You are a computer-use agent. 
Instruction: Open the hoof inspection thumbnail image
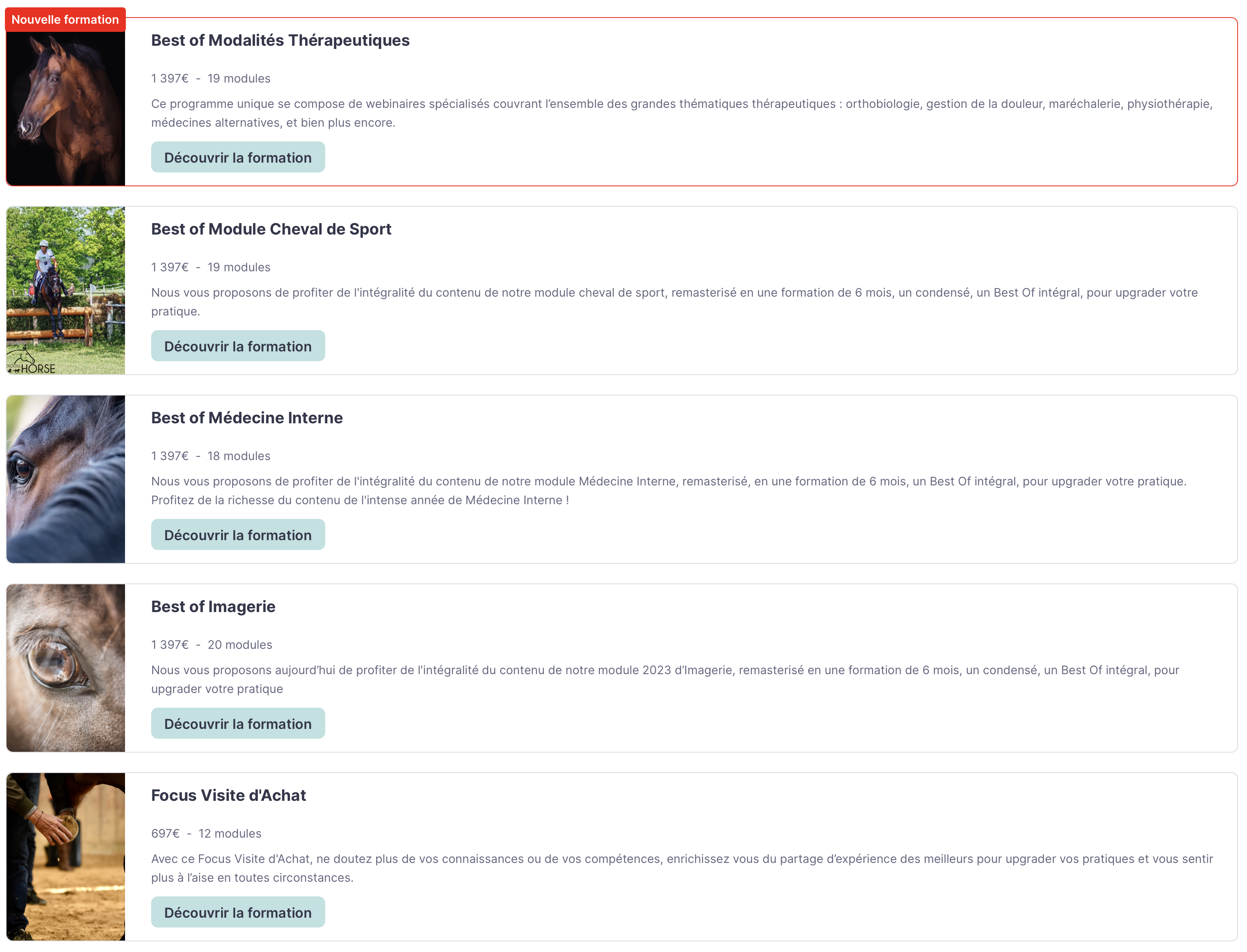click(x=66, y=856)
